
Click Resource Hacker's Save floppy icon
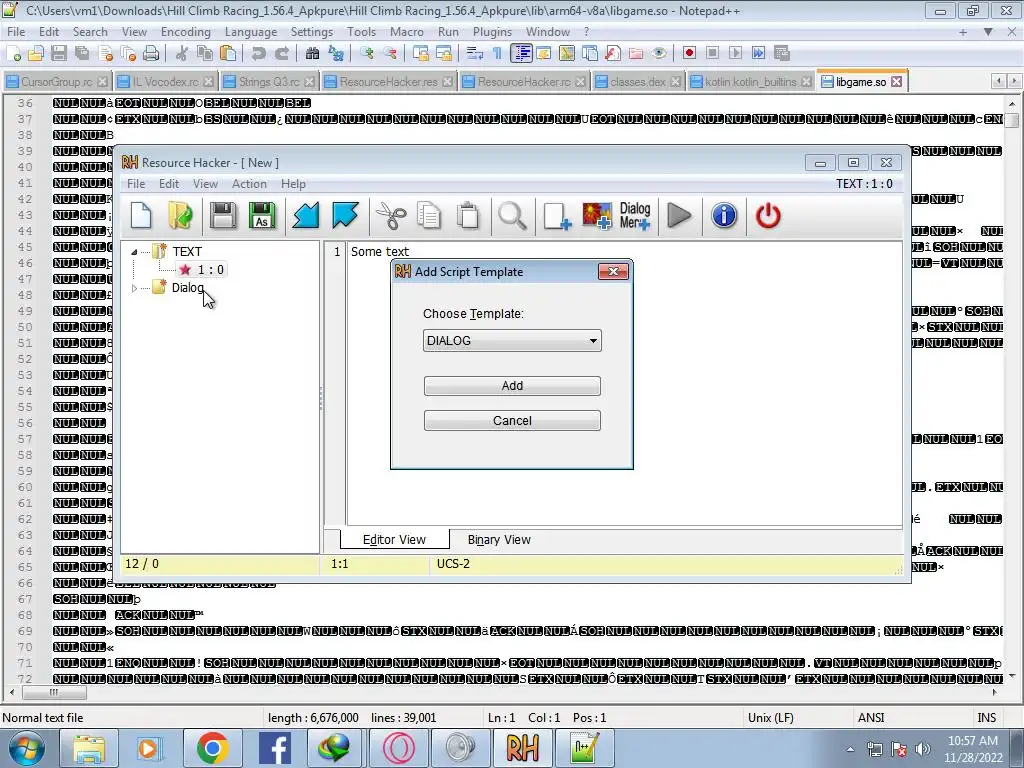tap(223, 216)
